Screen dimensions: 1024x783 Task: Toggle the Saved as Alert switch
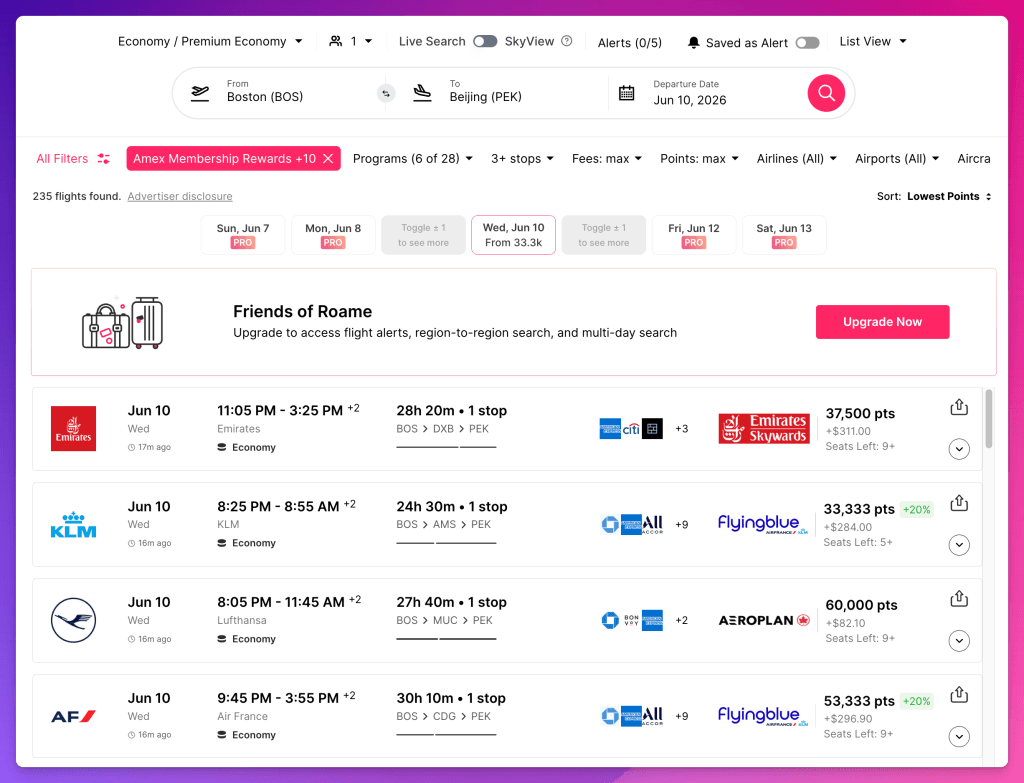coord(807,42)
